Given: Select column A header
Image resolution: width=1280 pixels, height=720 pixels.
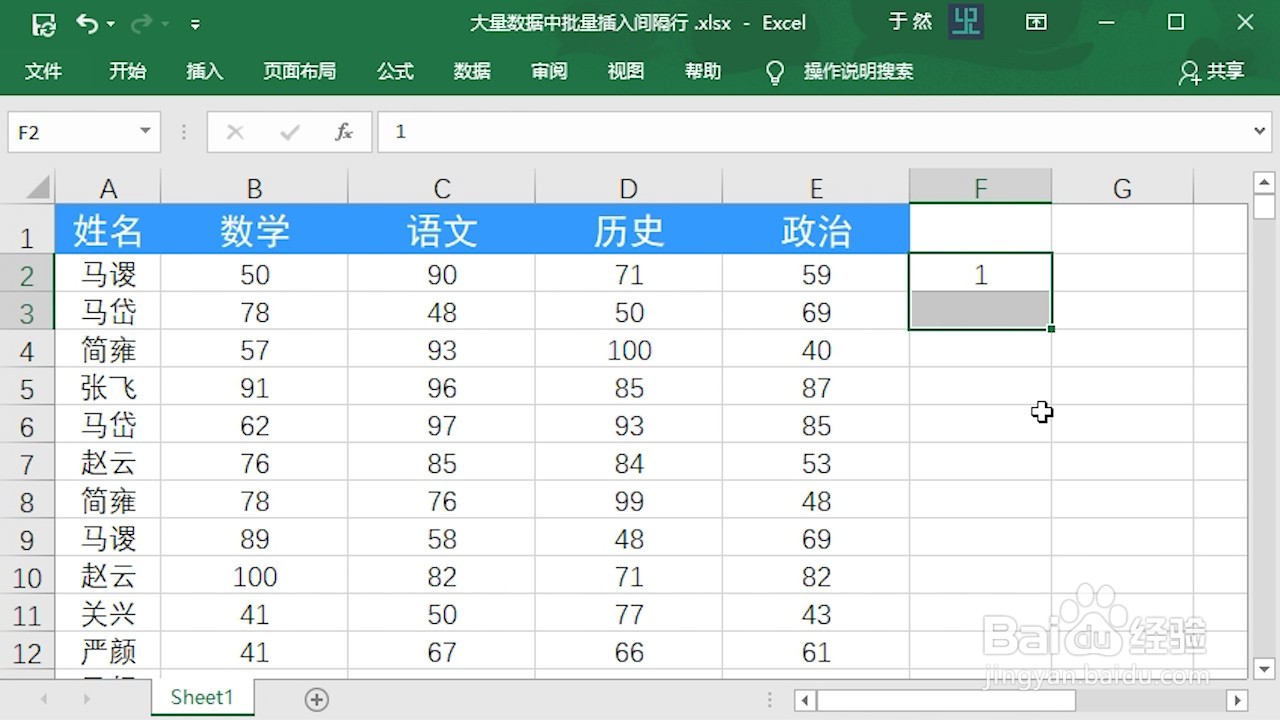Looking at the screenshot, I should coord(108,188).
